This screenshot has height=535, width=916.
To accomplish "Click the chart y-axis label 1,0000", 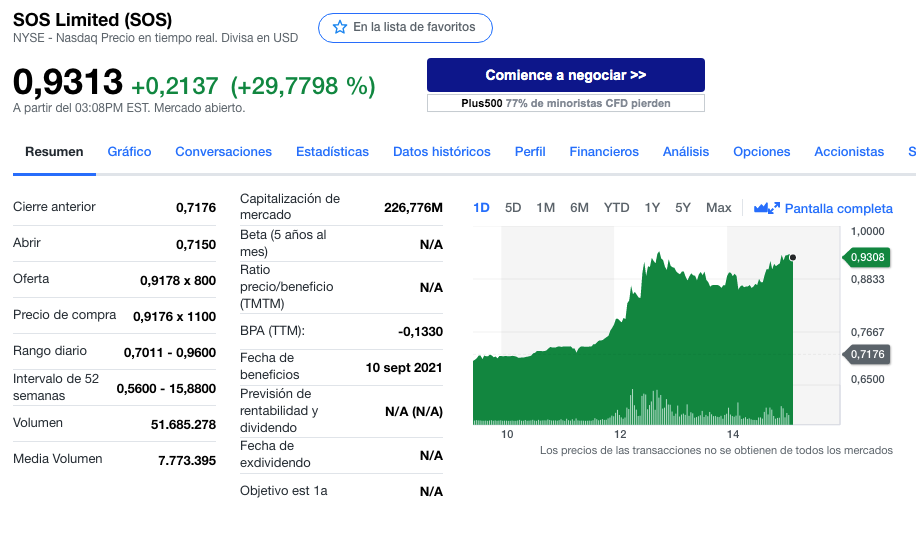I will point(868,231).
